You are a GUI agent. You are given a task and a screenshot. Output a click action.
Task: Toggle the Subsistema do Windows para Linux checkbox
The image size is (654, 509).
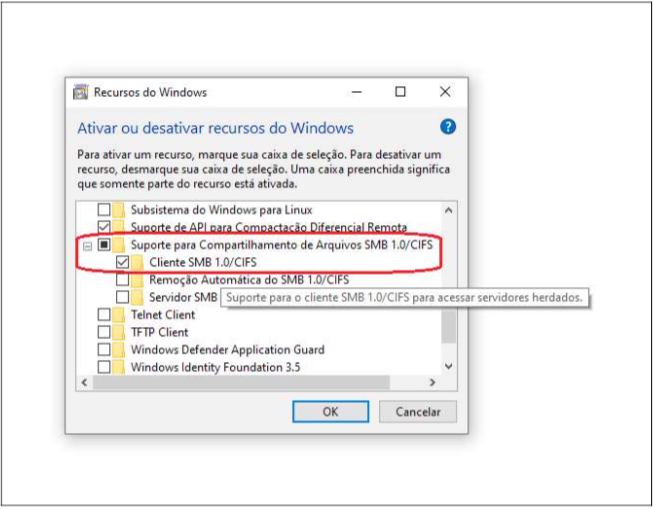click(x=103, y=210)
